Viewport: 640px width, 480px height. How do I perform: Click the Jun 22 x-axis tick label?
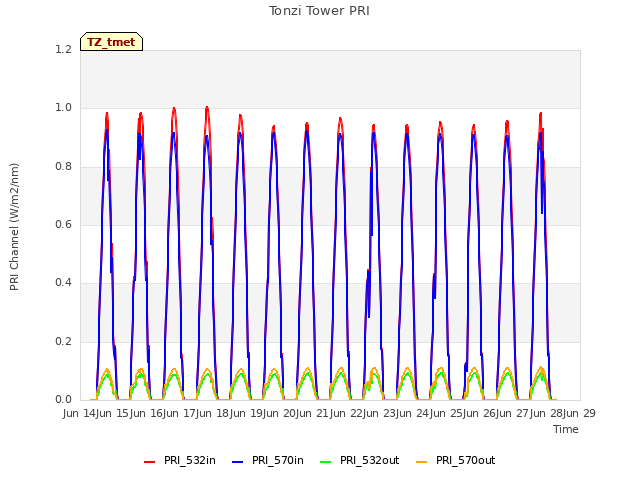click(347, 413)
